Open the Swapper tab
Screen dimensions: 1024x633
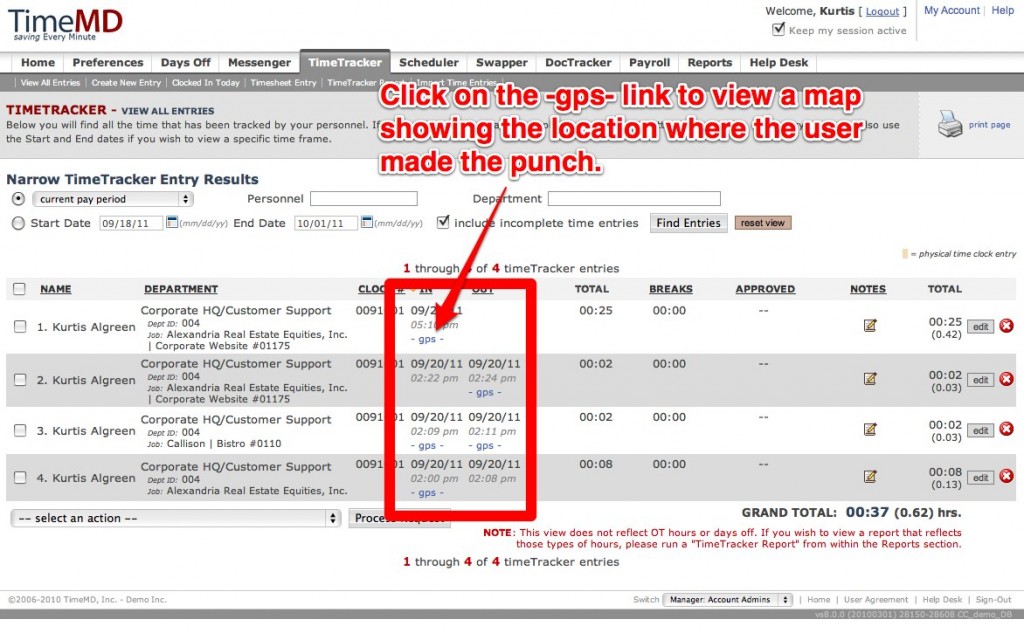pos(502,63)
